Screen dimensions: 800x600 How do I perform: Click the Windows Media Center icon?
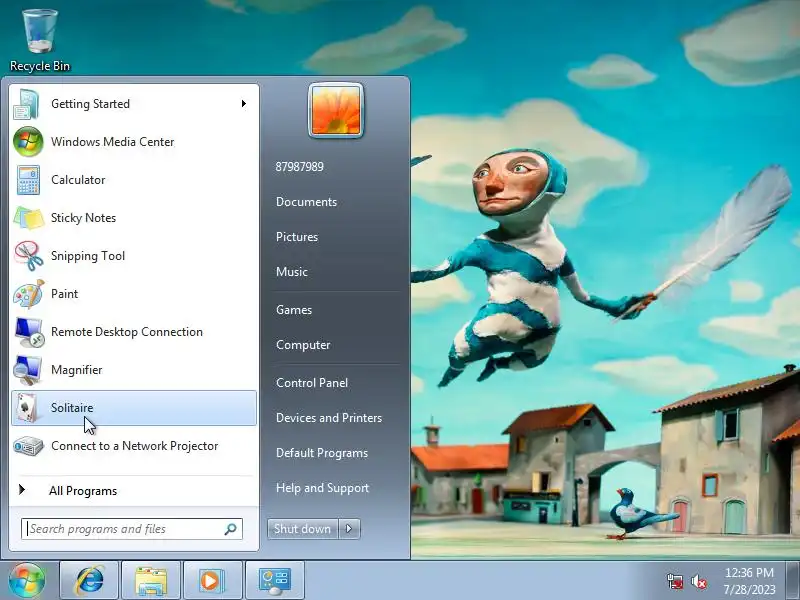point(28,142)
